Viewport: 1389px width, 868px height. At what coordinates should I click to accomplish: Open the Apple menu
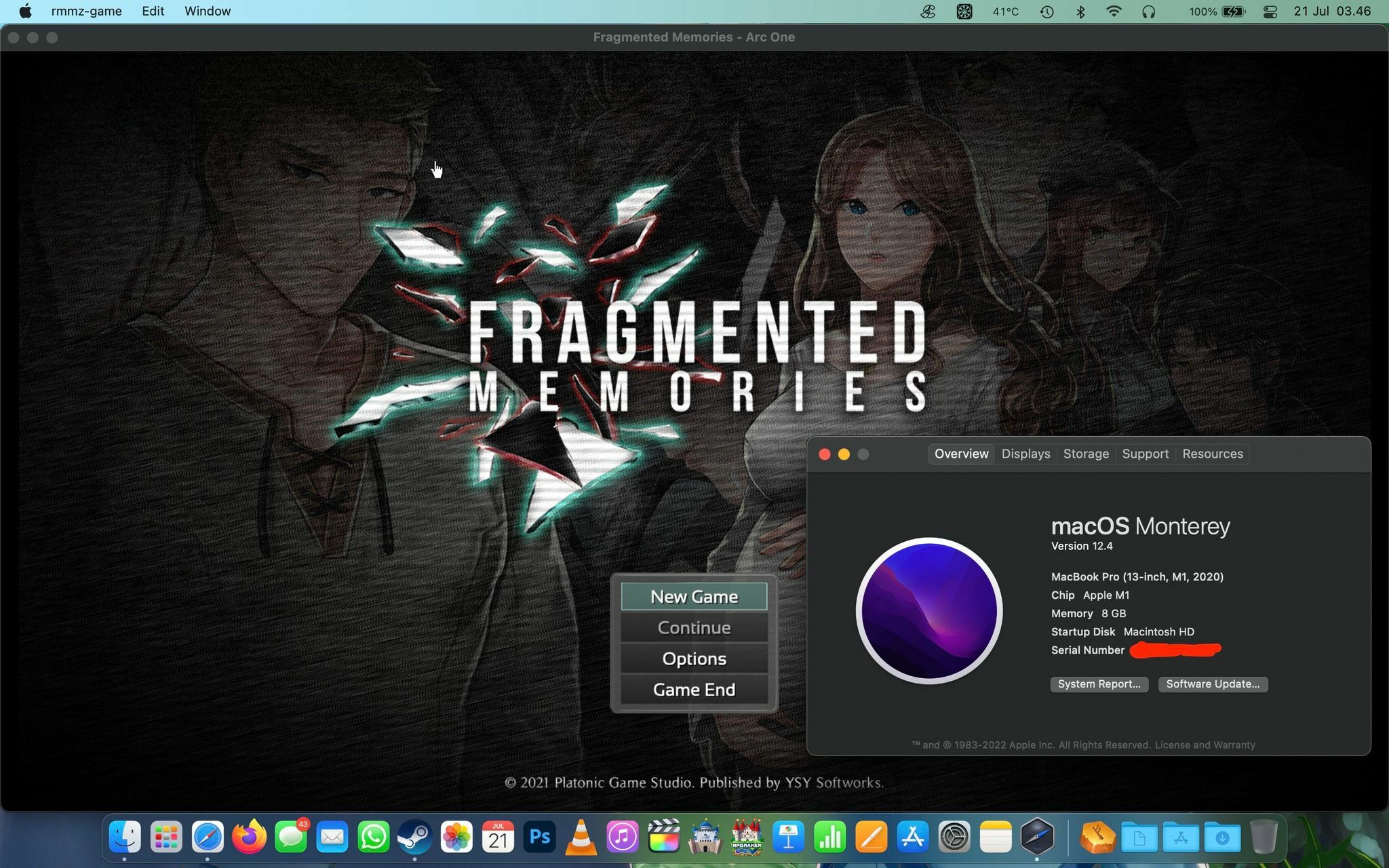point(25,11)
